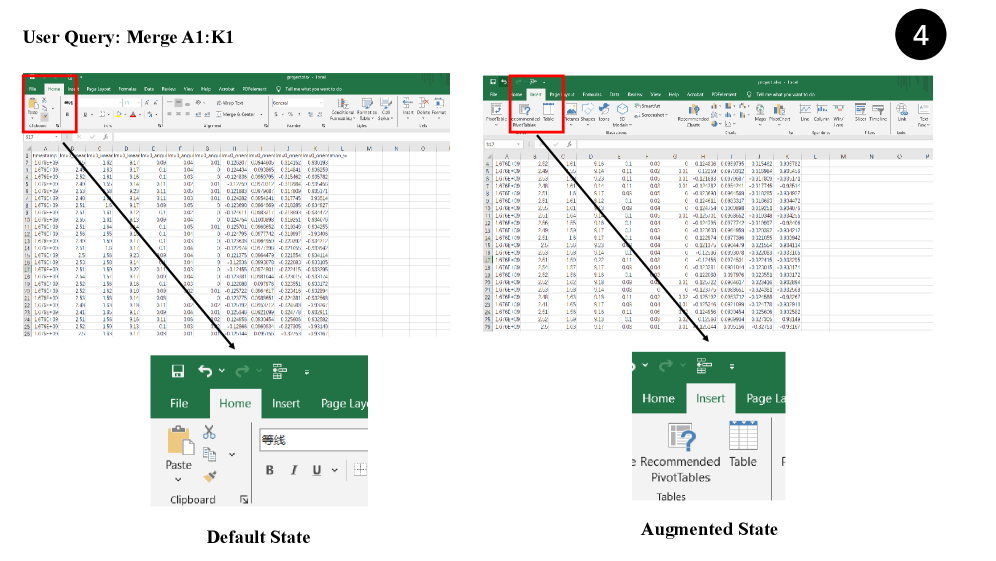
Task: Open Customize Quick Access dropdown in Augmented inset
Action: click(732, 367)
